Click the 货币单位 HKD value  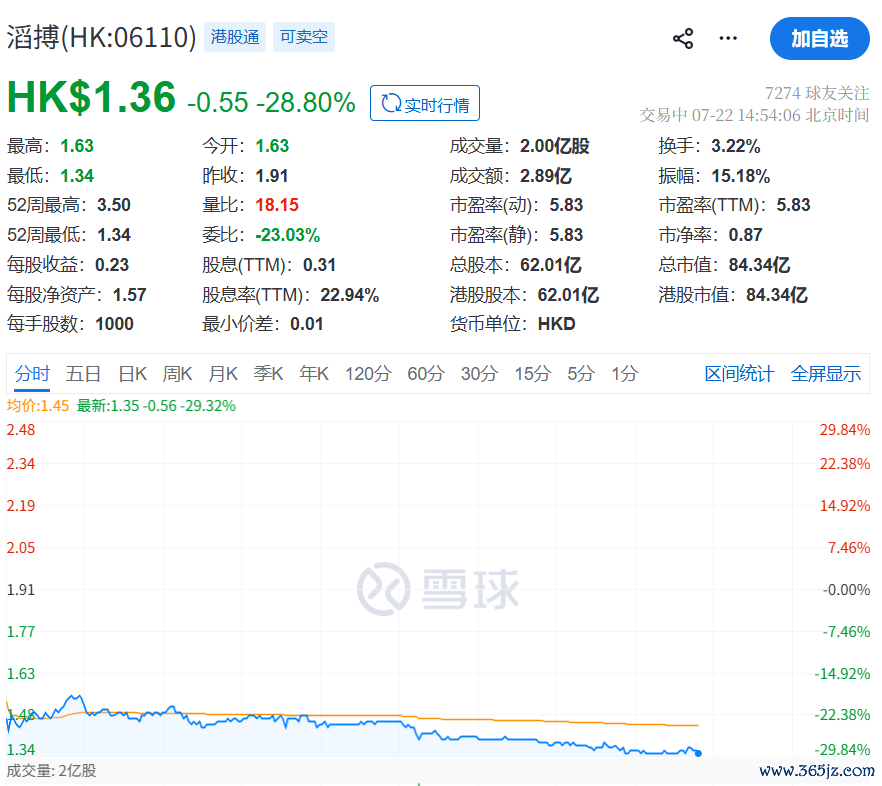tap(556, 324)
